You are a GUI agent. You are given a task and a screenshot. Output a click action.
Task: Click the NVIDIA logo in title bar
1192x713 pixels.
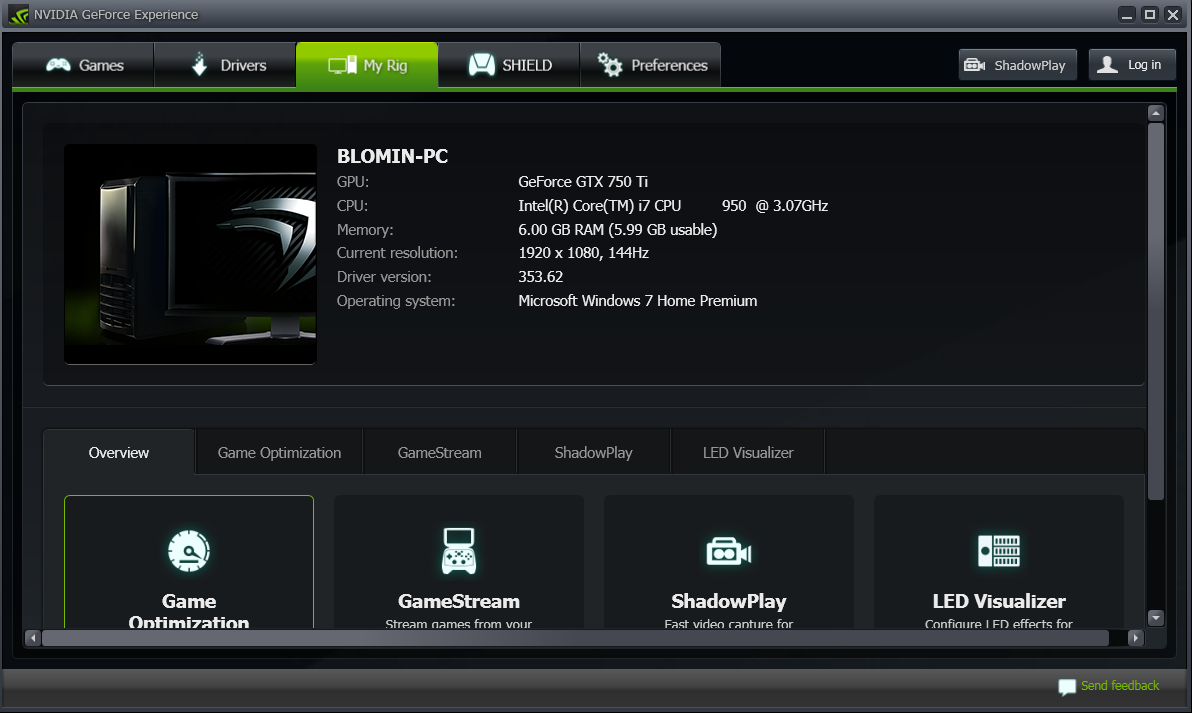point(18,14)
